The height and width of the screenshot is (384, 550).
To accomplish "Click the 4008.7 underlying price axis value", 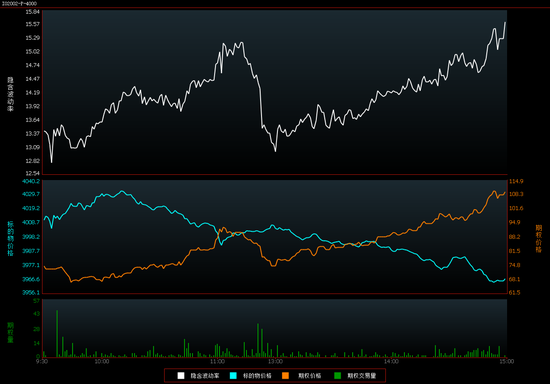I will (x=31, y=222).
